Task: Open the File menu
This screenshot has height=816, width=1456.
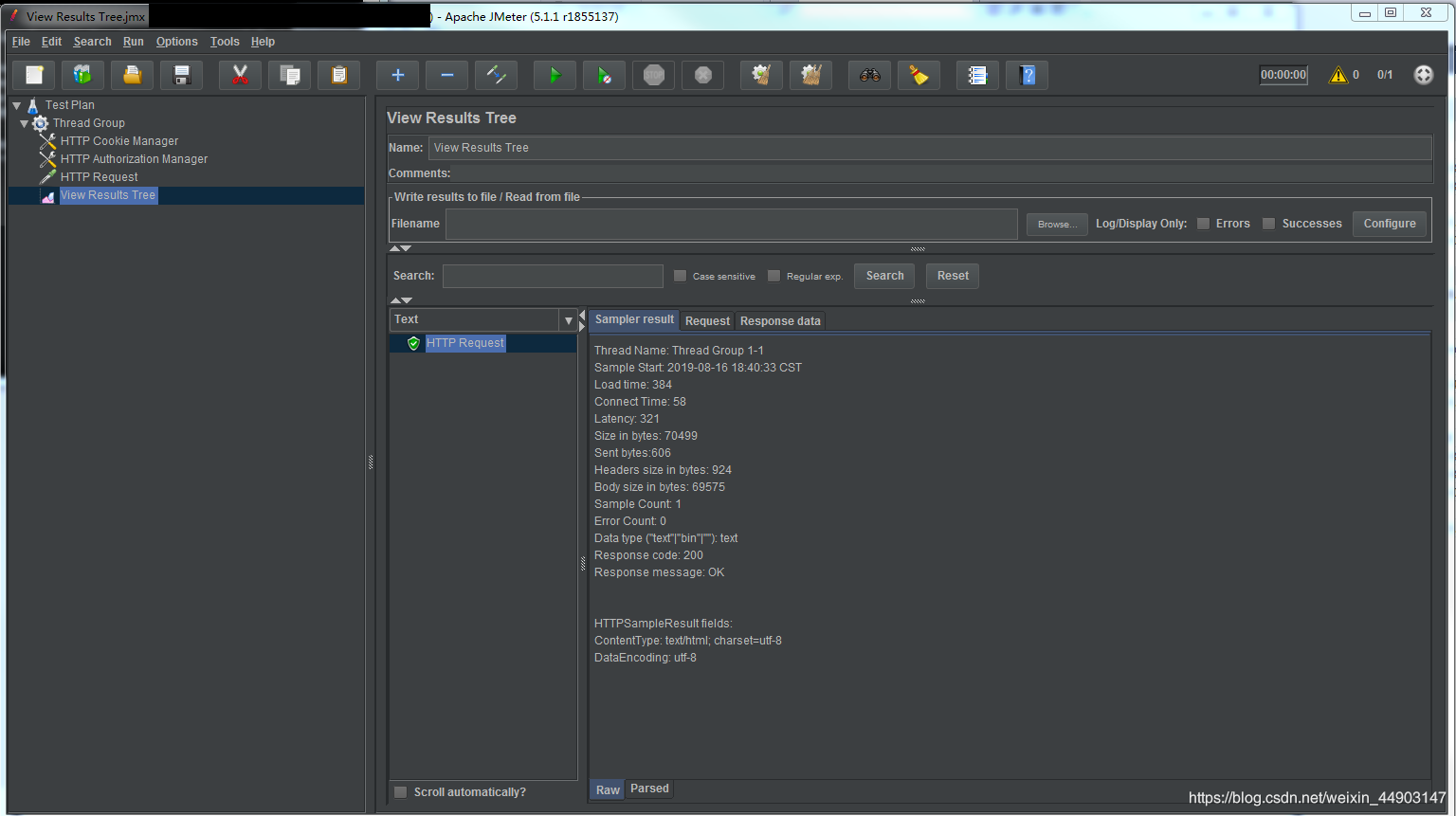Action: tap(21, 42)
